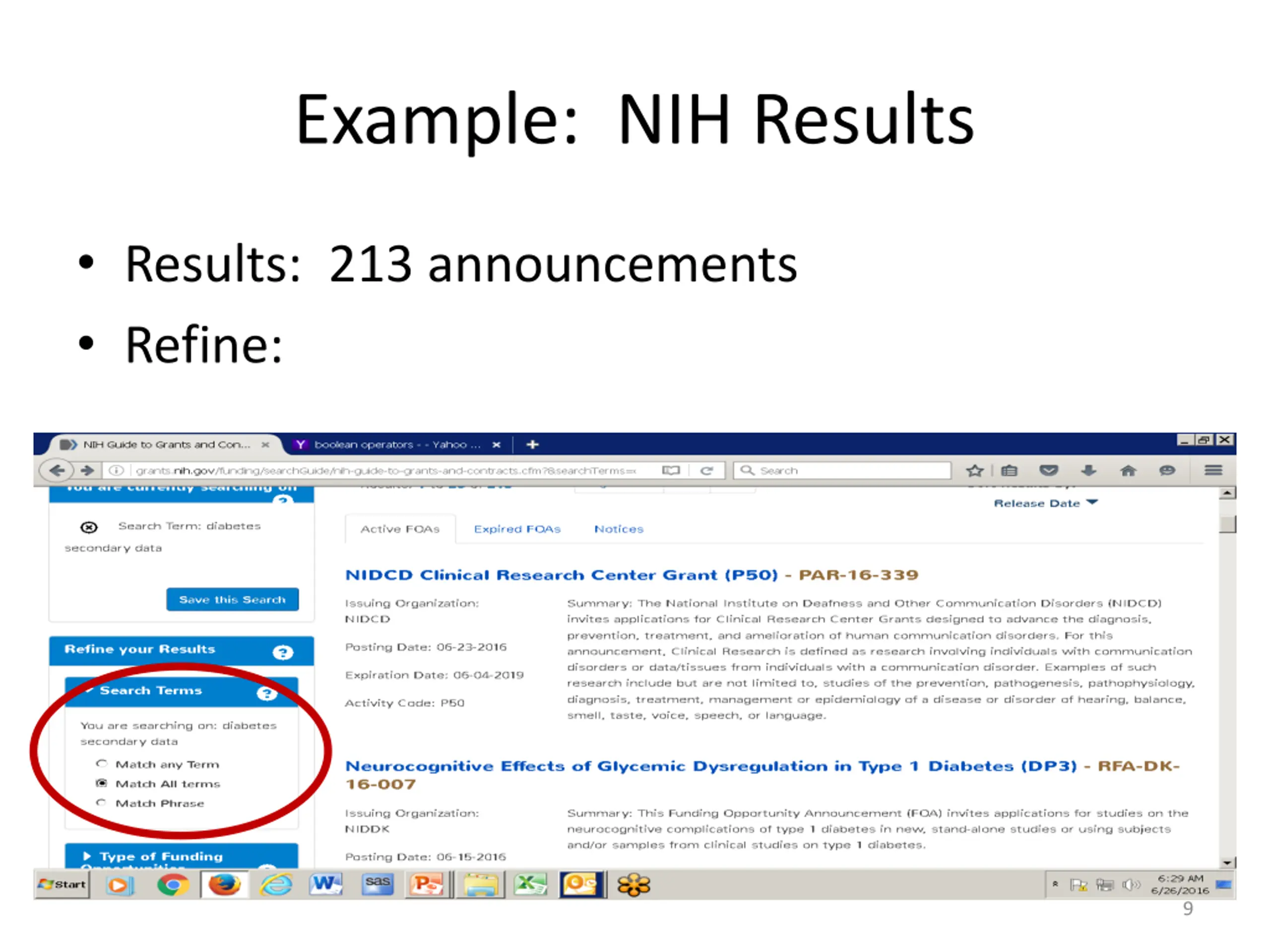Image resolution: width=1270 pixels, height=952 pixels.
Task: Open Outlook from the taskbar
Action: click(581, 884)
